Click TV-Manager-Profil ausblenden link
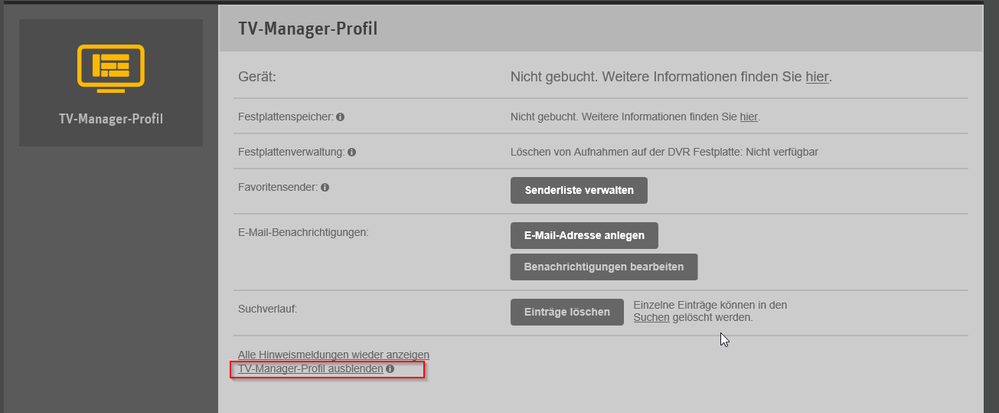 [311, 369]
